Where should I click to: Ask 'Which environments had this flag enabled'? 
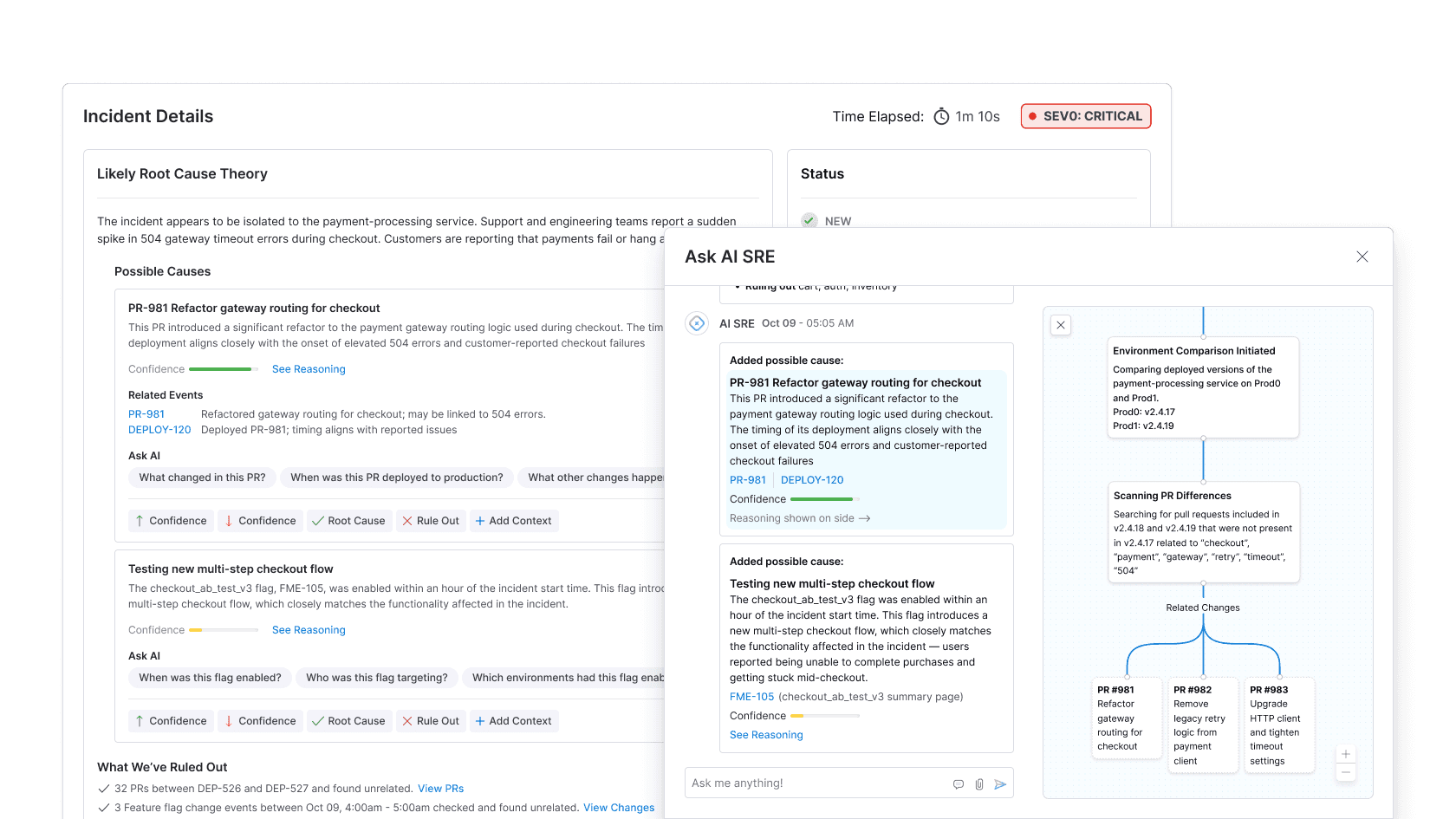(x=563, y=678)
